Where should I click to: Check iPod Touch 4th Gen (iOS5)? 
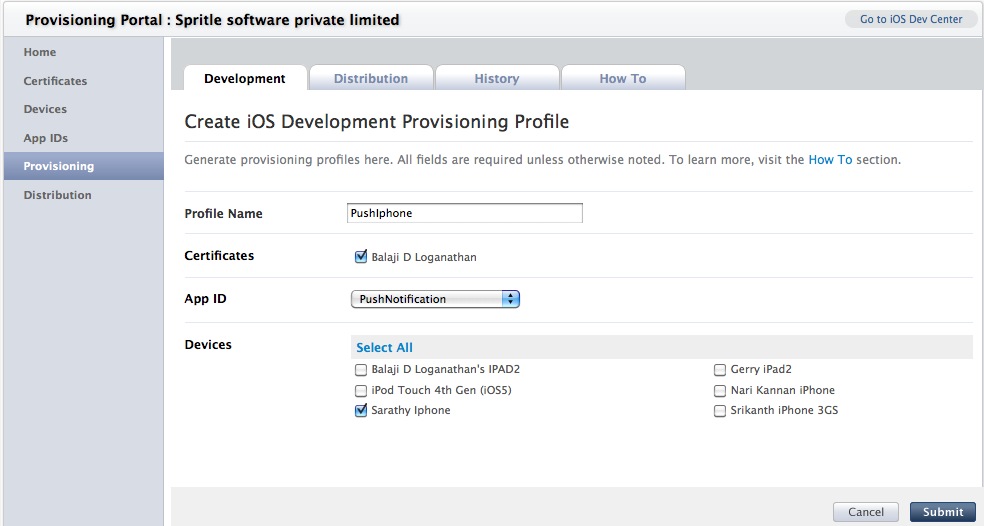[361, 390]
